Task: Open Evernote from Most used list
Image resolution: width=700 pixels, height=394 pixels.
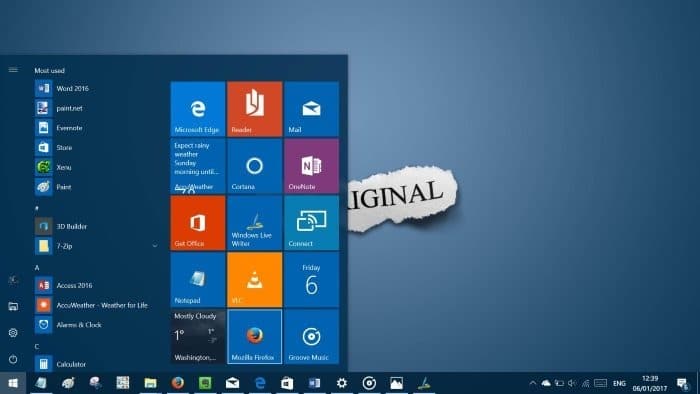Action: pyautogui.click(x=97, y=128)
